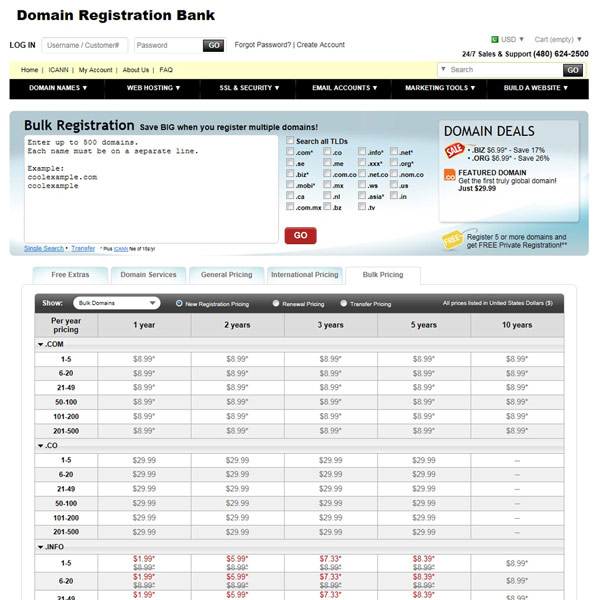
Task: Tick the .us TLD checkbox
Action: (x=393, y=184)
